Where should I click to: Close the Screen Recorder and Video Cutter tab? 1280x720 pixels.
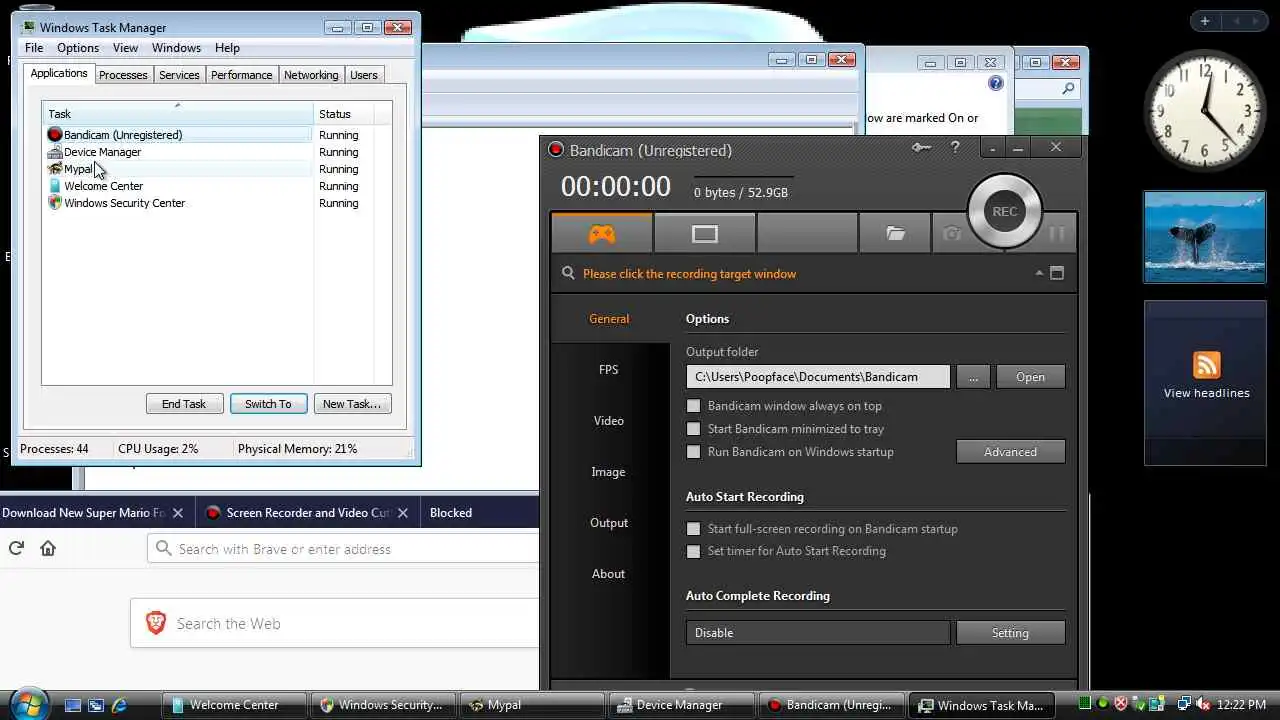(x=402, y=513)
